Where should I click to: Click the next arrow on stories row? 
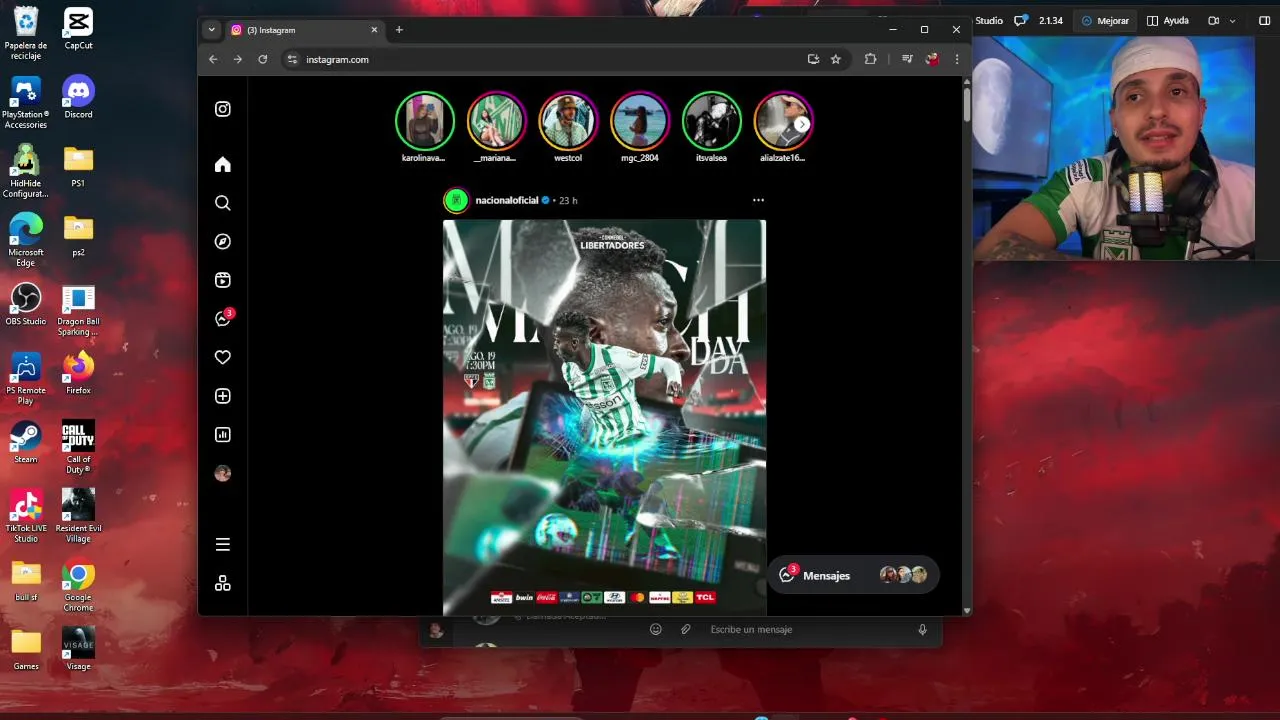coord(802,124)
